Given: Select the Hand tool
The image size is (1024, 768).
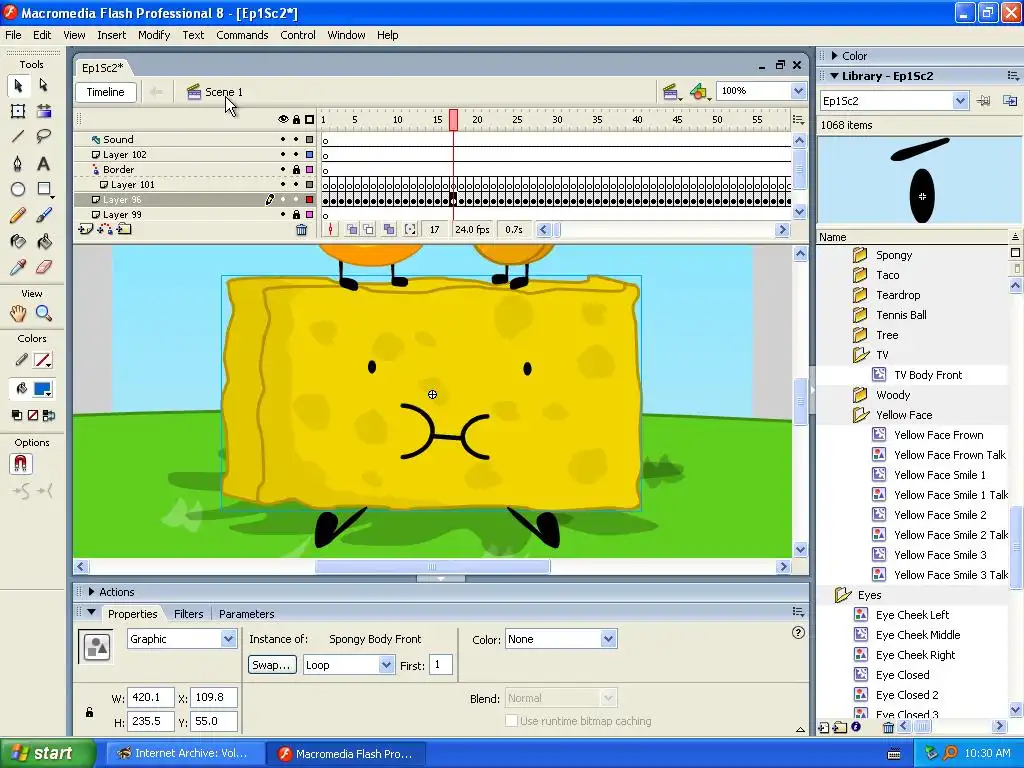Looking at the screenshot, I should 18,313.
